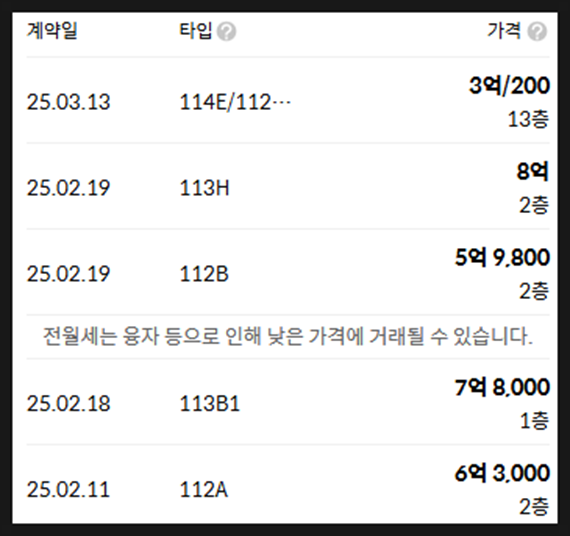
Task: Click the 5억 9,800 price
Action: click(502, 257)
